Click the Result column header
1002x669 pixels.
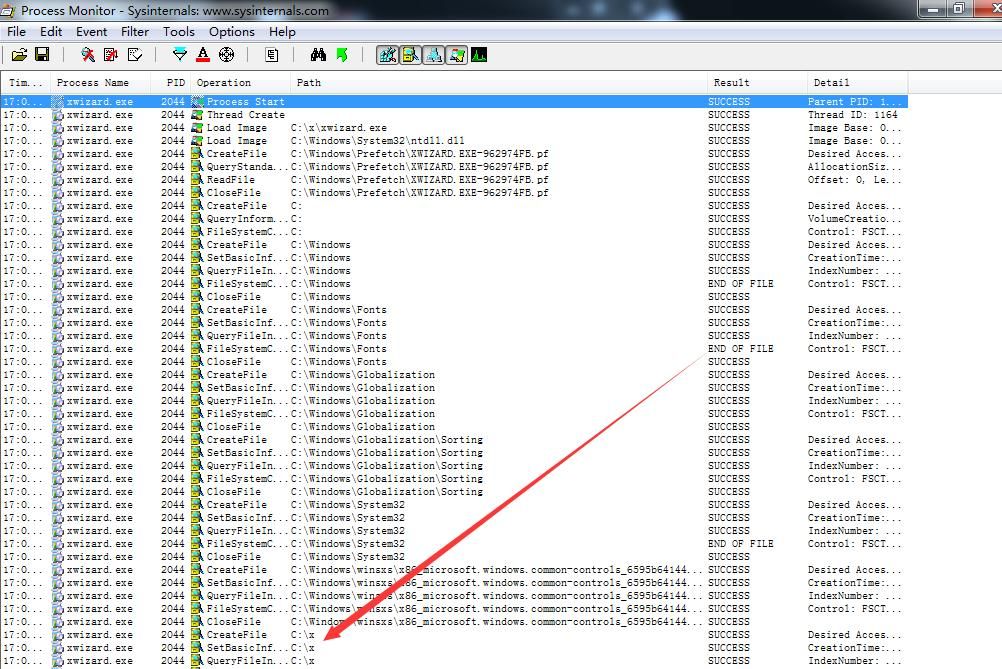[758, 82]
